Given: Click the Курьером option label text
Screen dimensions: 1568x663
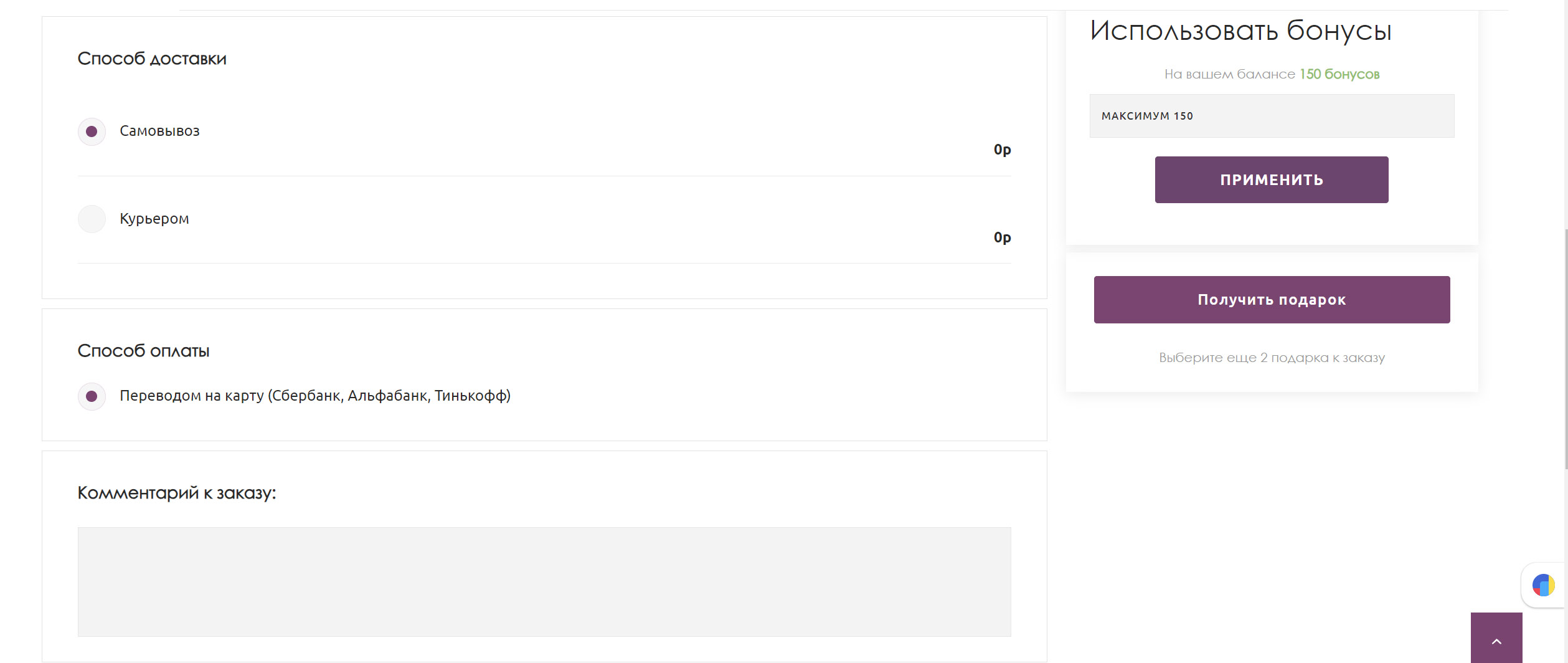Looking at the screenshot, I should [x=154, y=219].
